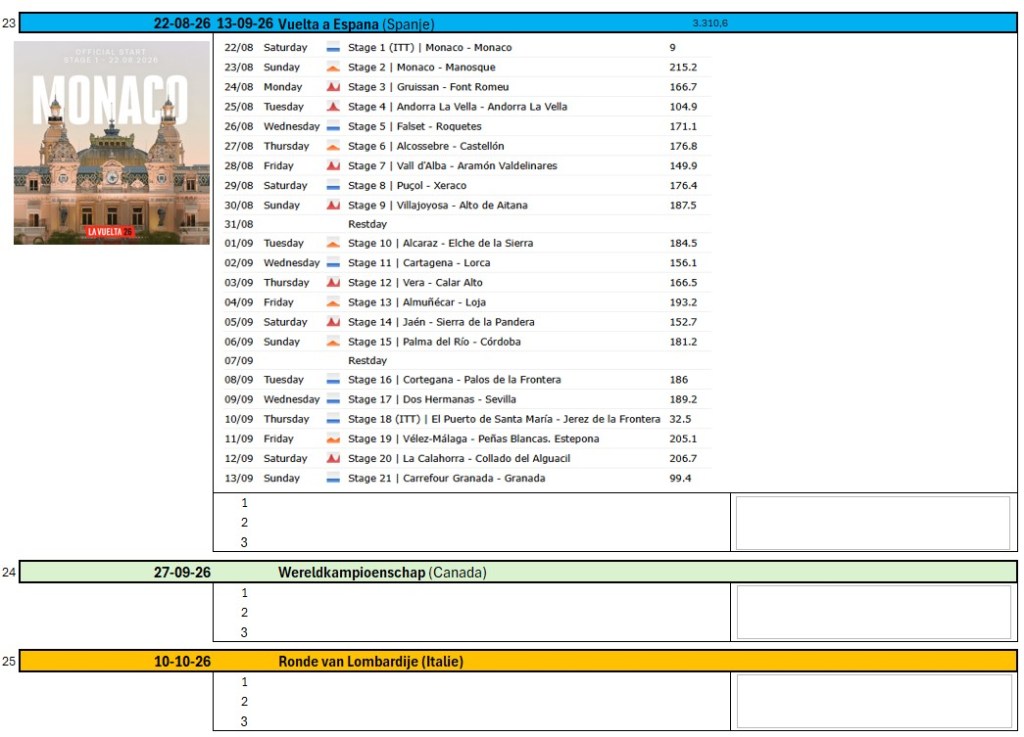1024x737 pixels.
Task: Click the mountain icon for Stage 14 Sierra de la Pandera
Action: 333,322
